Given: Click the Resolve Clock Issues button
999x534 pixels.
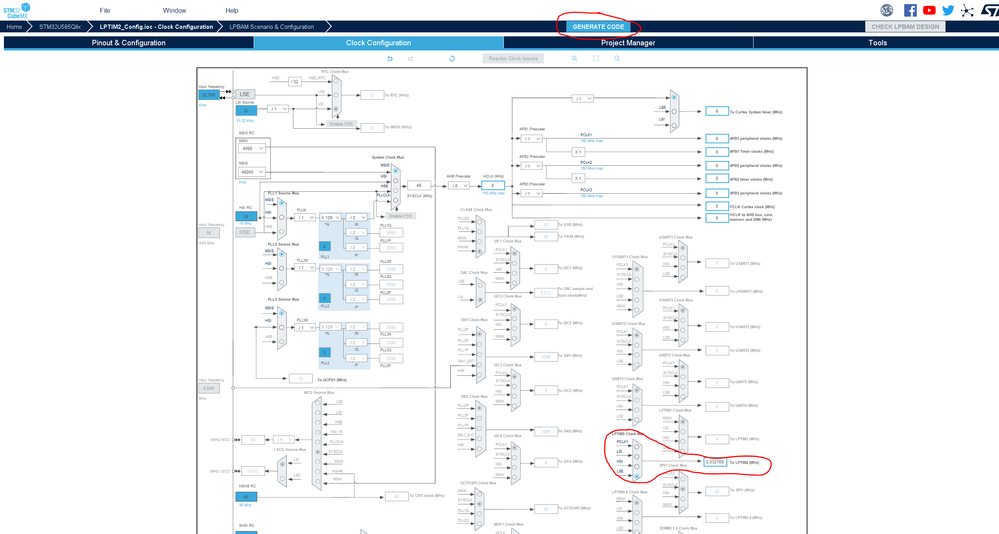Looking at the screenshot, I should [513, 58].
